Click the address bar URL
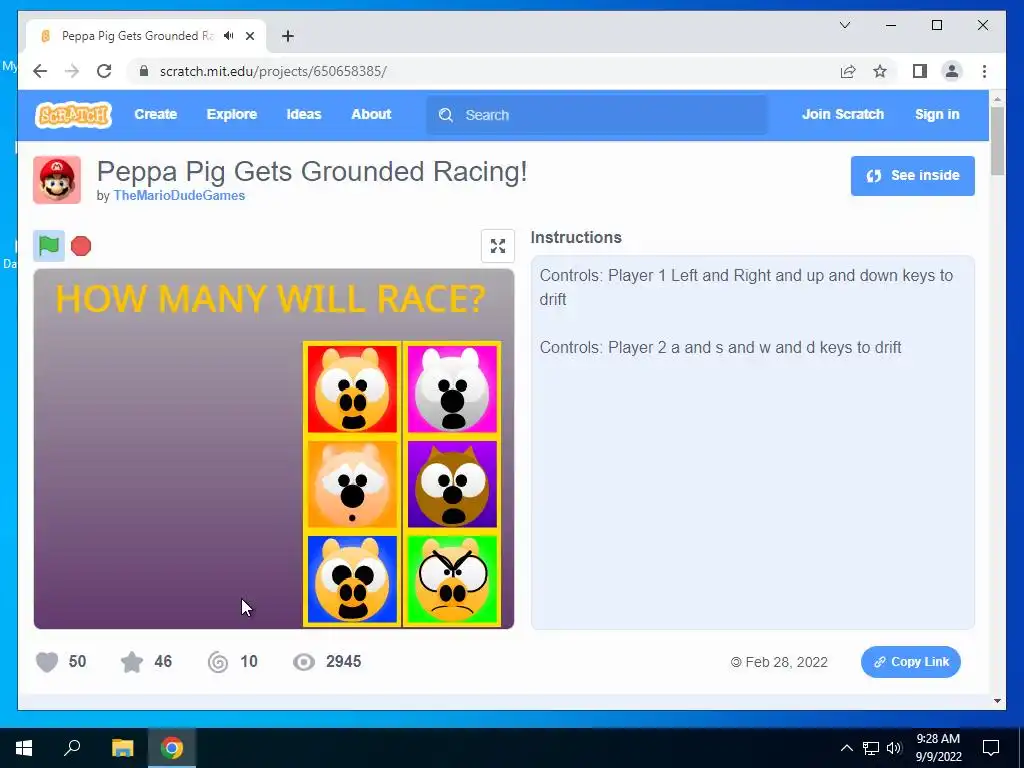 click(273, 71)
